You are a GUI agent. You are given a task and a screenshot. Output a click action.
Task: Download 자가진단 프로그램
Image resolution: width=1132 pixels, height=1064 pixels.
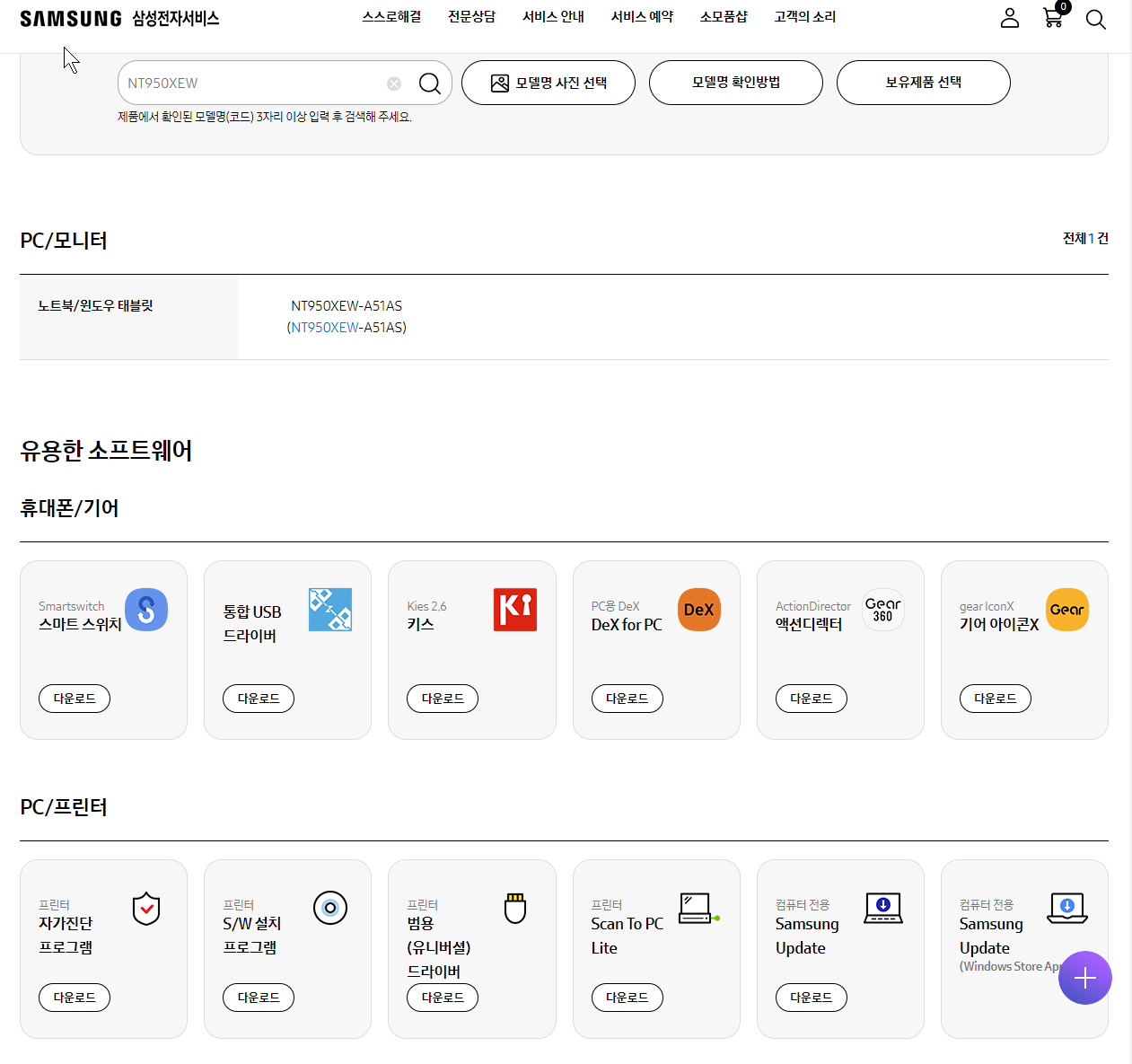(75, 998)
